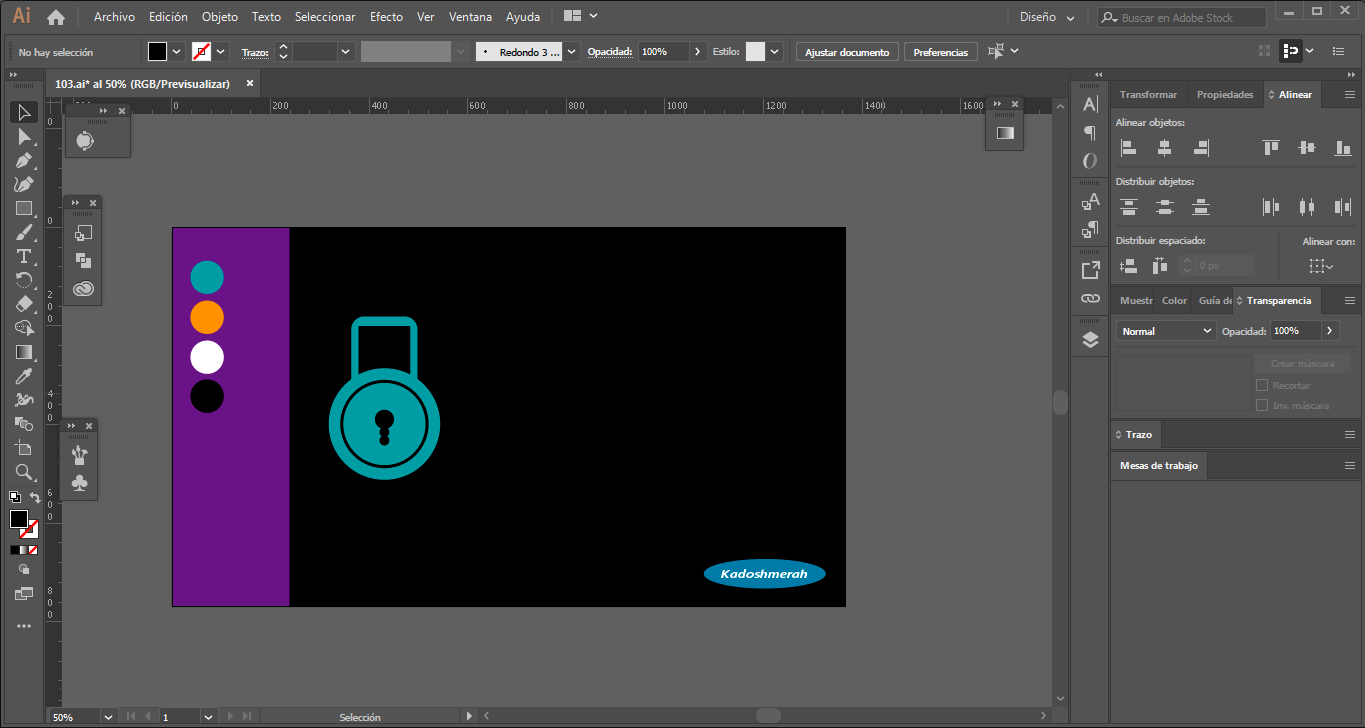The height and width of the screenshot is (728, 1365).
Task: Align objects to horizontal left
Action: point(1129,148)
